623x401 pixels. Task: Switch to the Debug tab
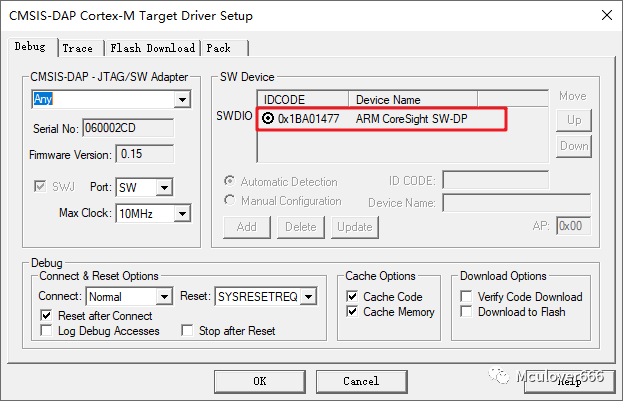pos(30,47)
